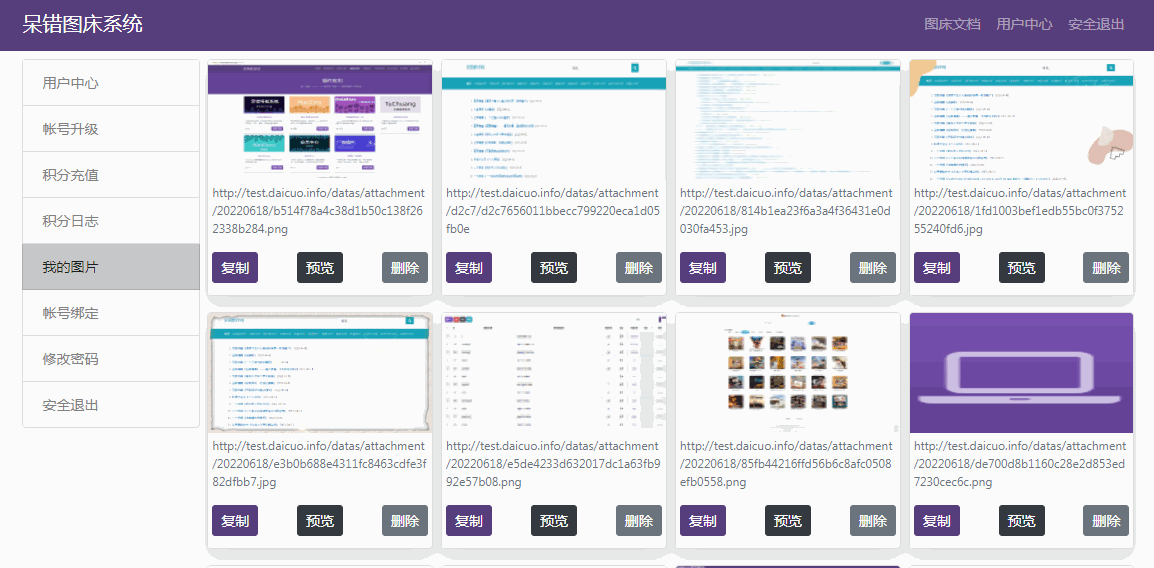Open 图床文档 in the top navigation

click(x=952, y=24)
